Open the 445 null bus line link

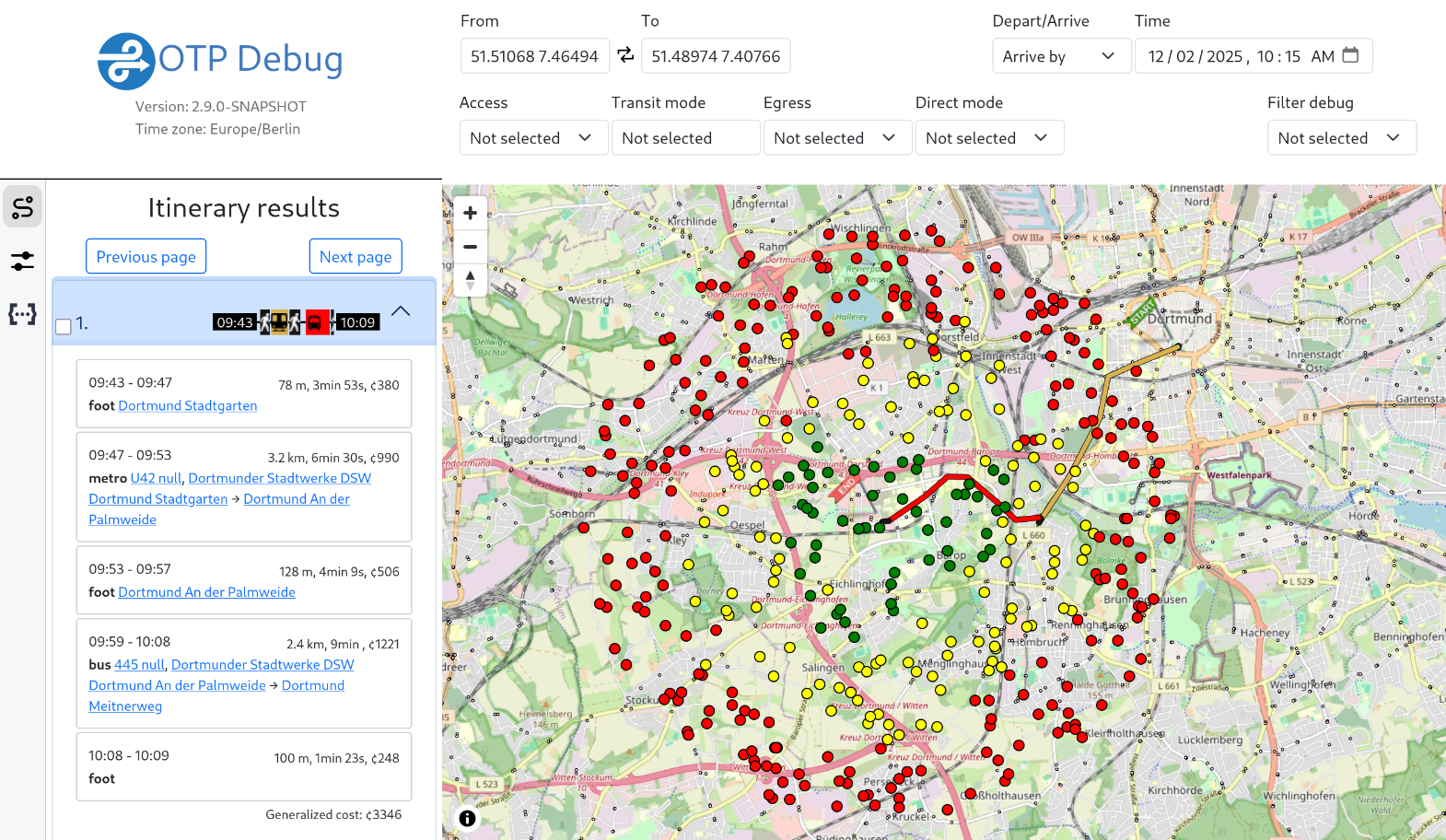[x=140, y=664]
